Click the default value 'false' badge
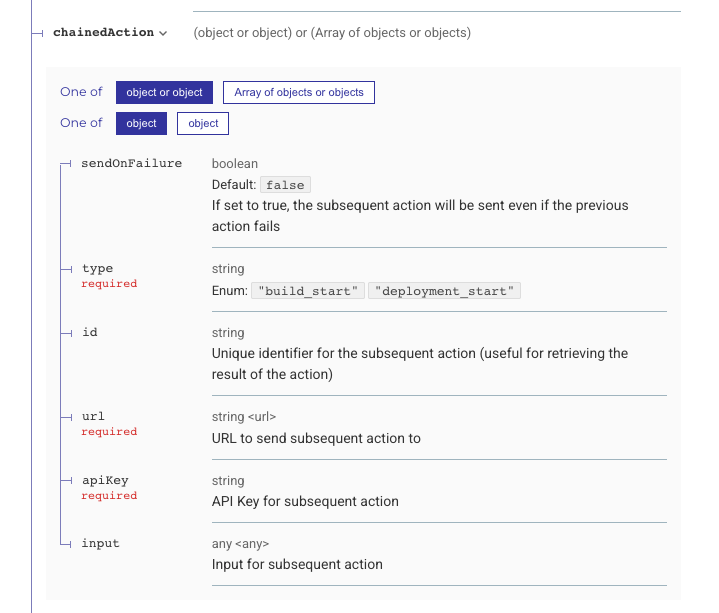Viewport: 719px width, 613px height. click(285, 185)
